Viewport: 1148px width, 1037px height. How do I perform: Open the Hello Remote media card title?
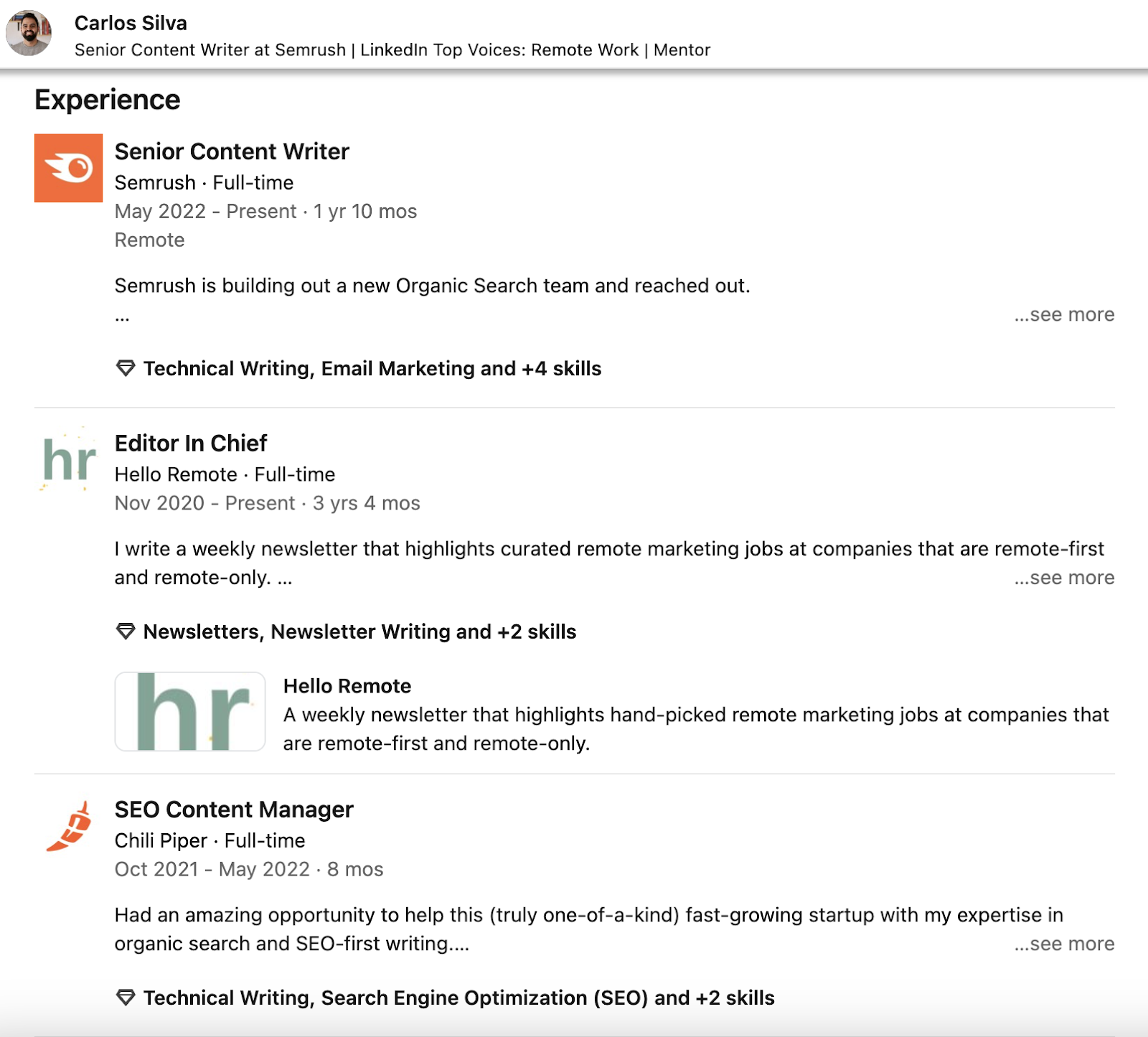[x=347, y=685]
